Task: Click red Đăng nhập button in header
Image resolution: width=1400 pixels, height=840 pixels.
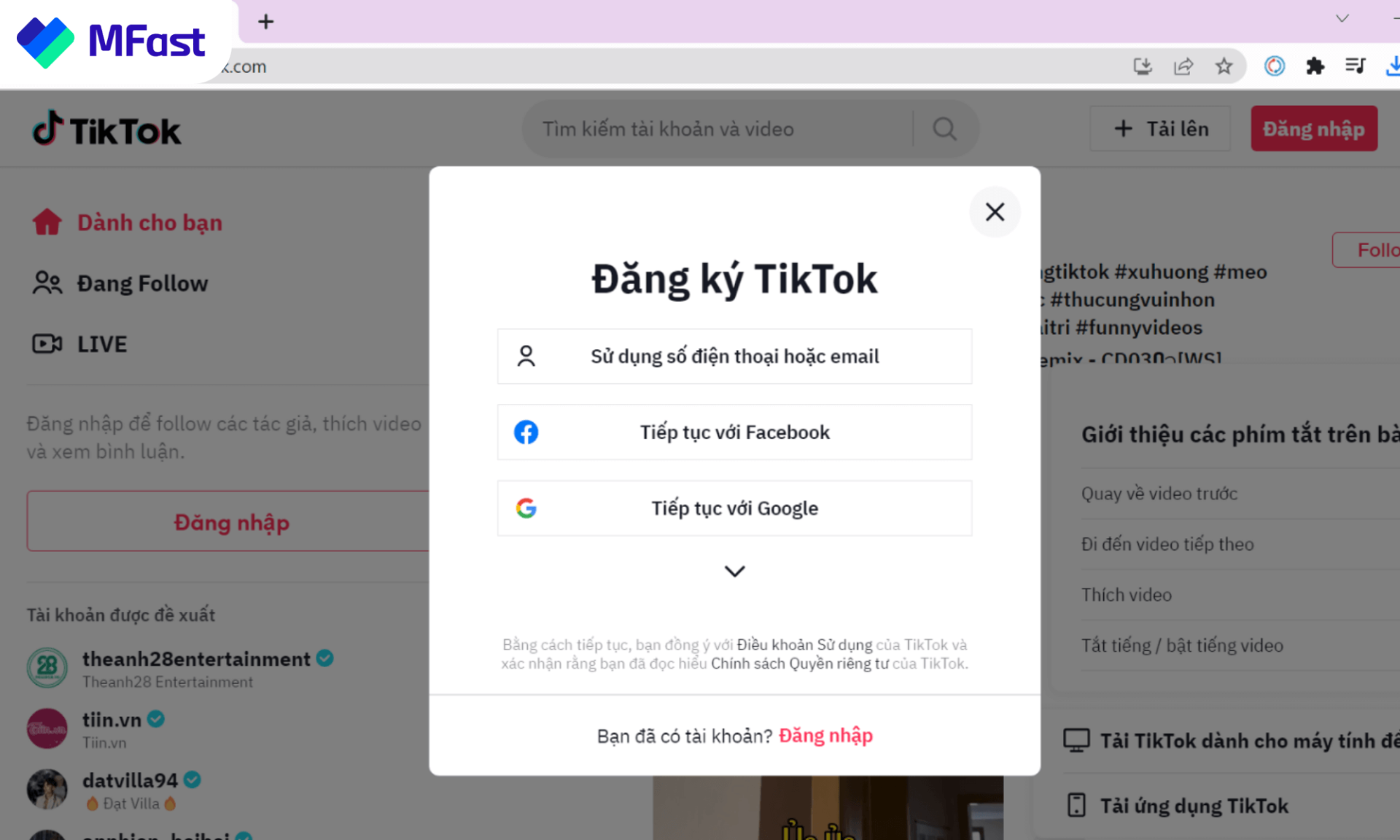Action: pyautogui.click(x=1314, y=129)
